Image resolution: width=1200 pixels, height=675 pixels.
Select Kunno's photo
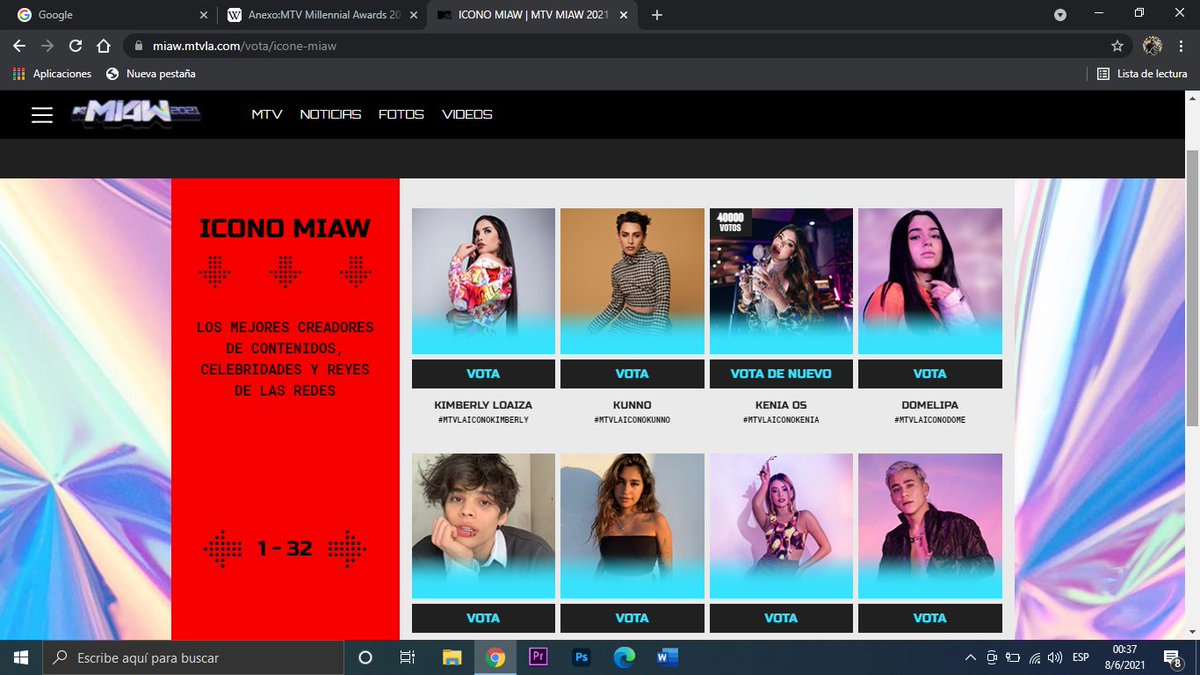(632, 280)
